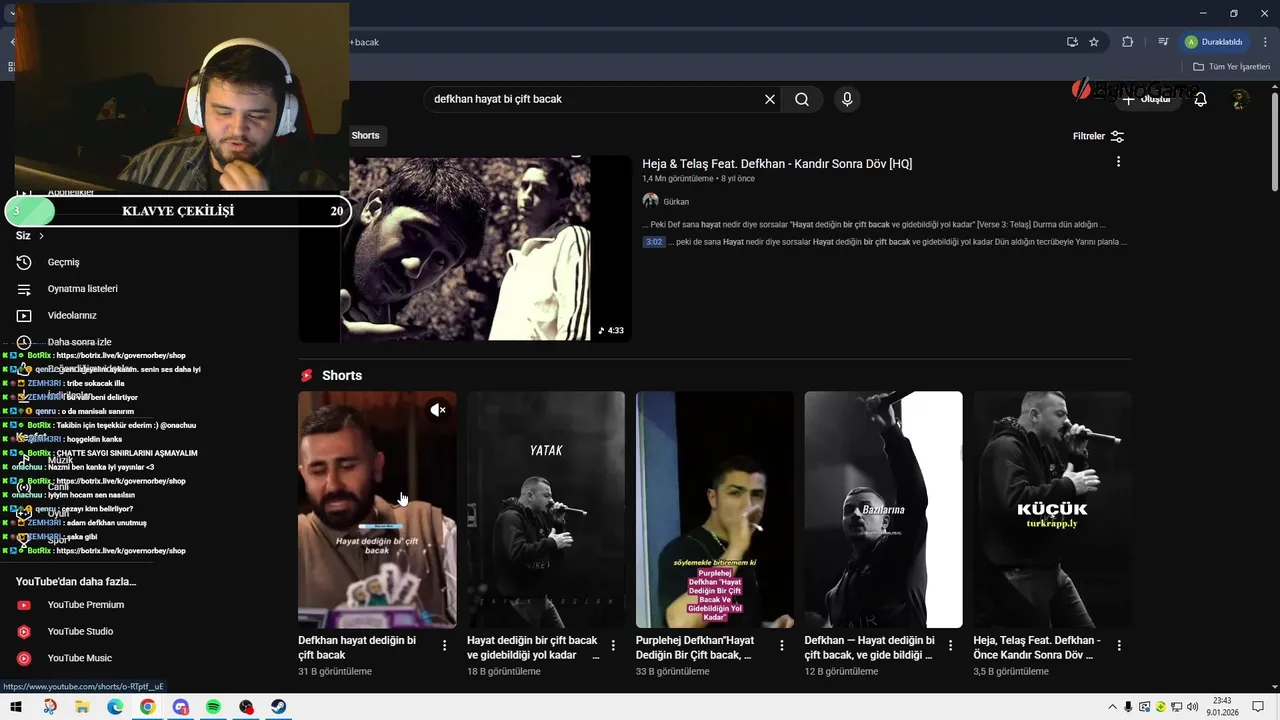The image size is (1280, 720).
Task: Open YouTube Studio link
Action: click(x=80, y=632)
